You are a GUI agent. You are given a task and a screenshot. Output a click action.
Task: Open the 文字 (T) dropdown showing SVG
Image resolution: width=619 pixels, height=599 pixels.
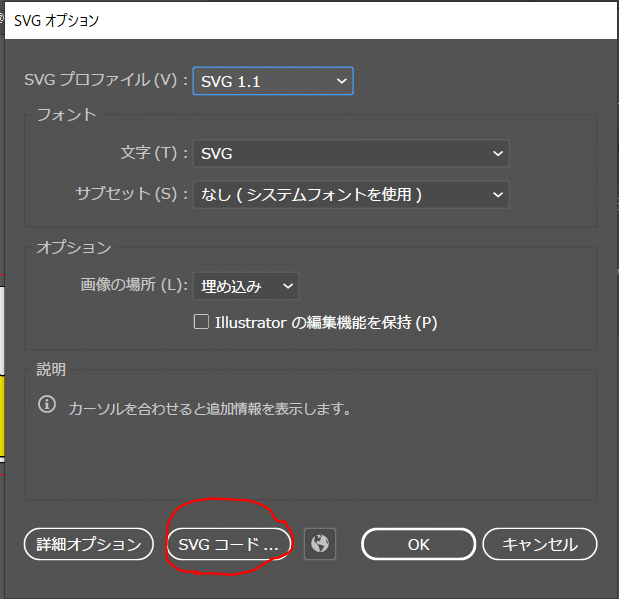click(351, 153)
